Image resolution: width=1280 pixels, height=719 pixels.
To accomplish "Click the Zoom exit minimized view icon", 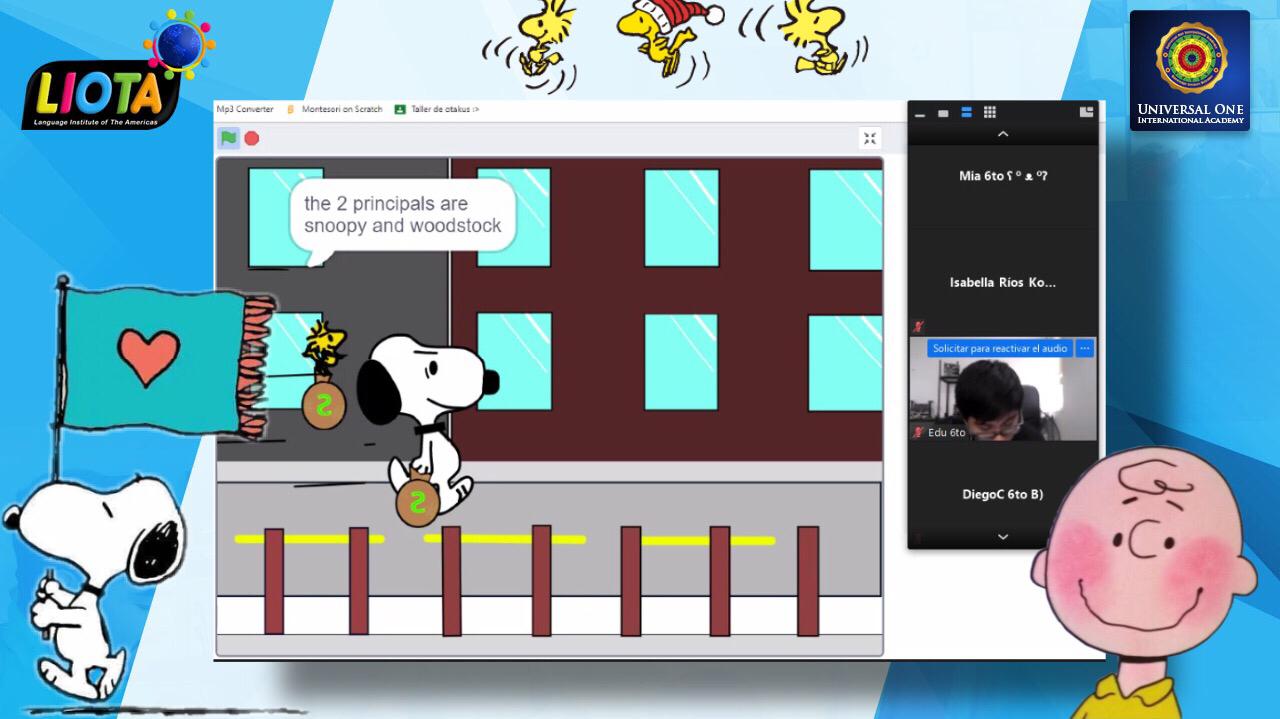I will click(1086, 112).
